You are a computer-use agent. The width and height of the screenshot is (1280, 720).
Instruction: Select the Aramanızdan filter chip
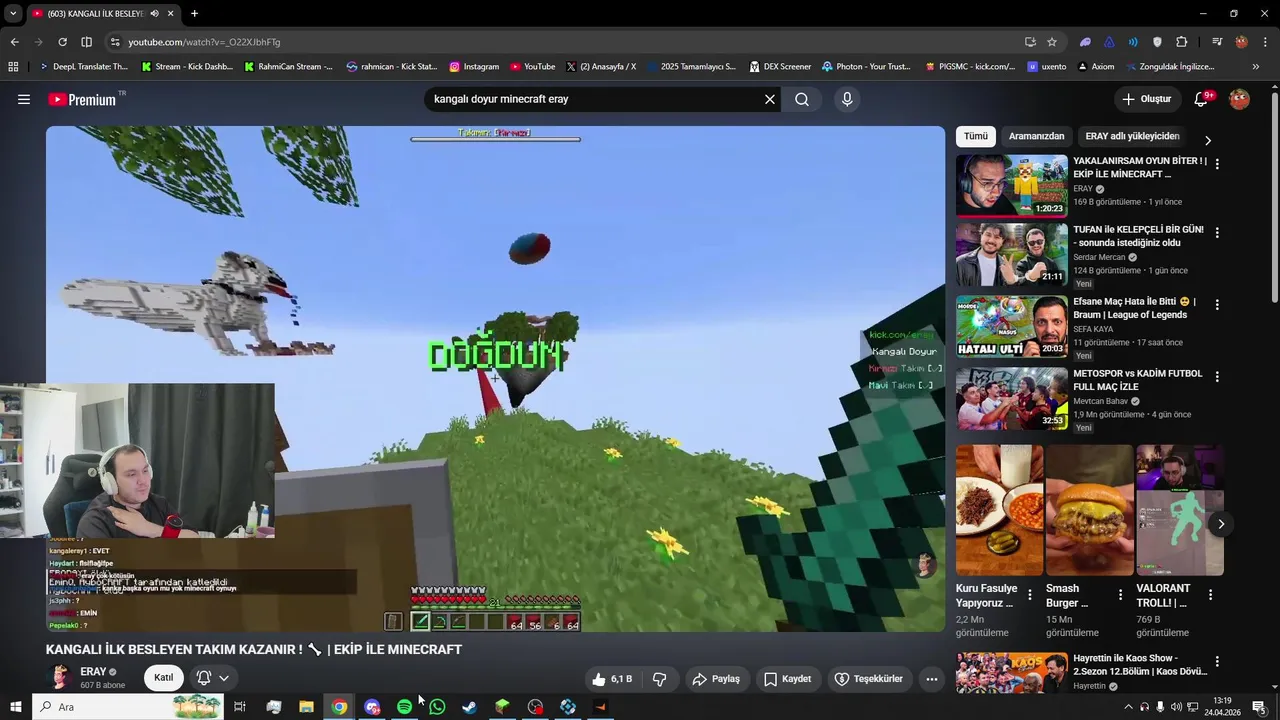[1036, 136]
